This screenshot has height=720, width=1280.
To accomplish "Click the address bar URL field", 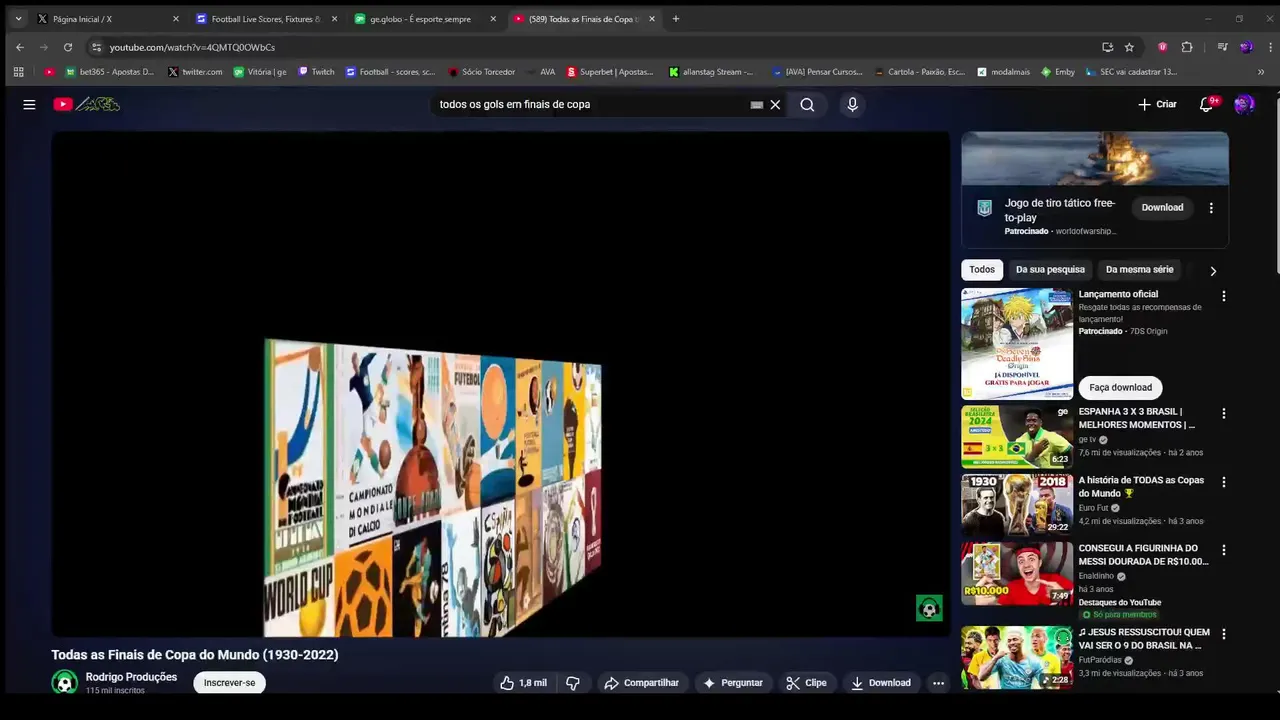I will (x=590, y=47).
